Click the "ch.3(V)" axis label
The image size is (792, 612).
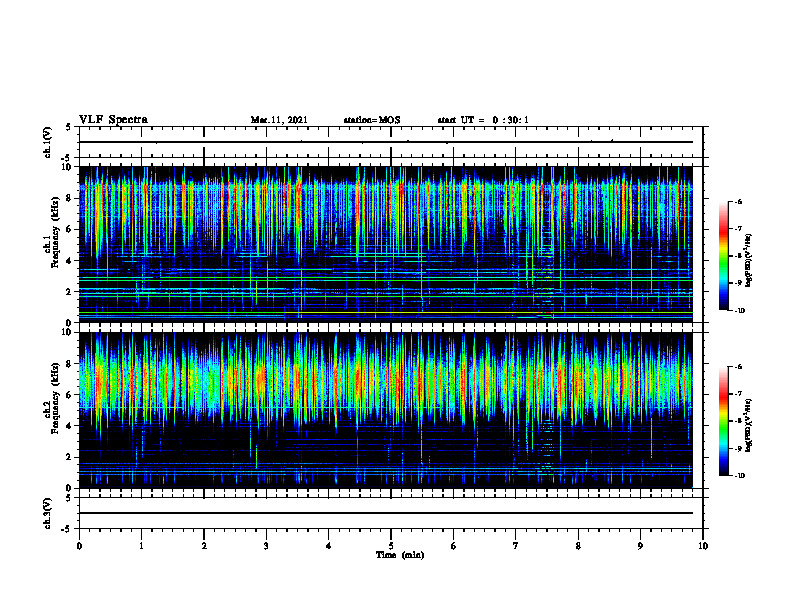(x=47, y=513)
